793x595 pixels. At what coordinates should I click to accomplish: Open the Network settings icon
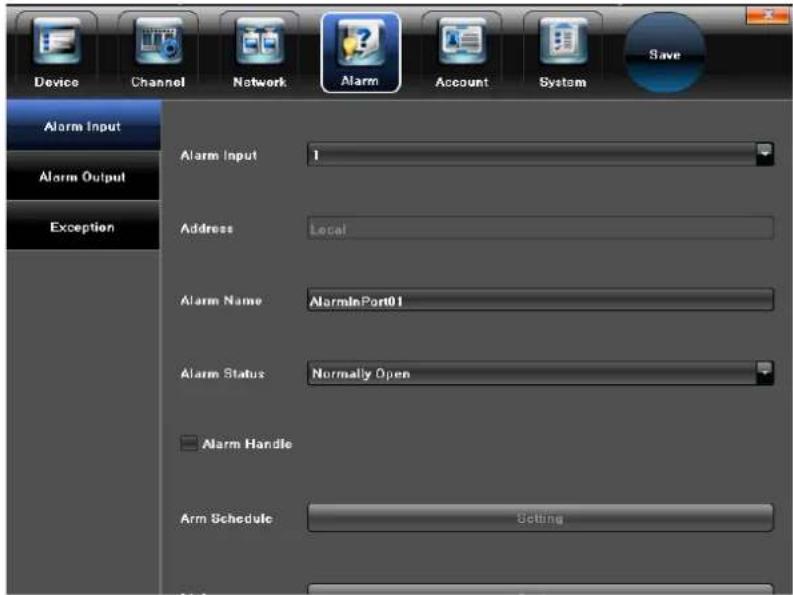(x=259, y=51)
